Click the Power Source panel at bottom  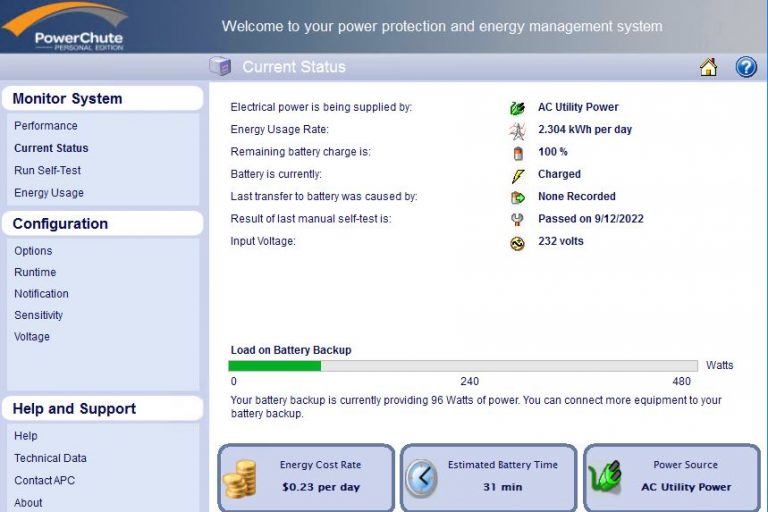point(673,477)
